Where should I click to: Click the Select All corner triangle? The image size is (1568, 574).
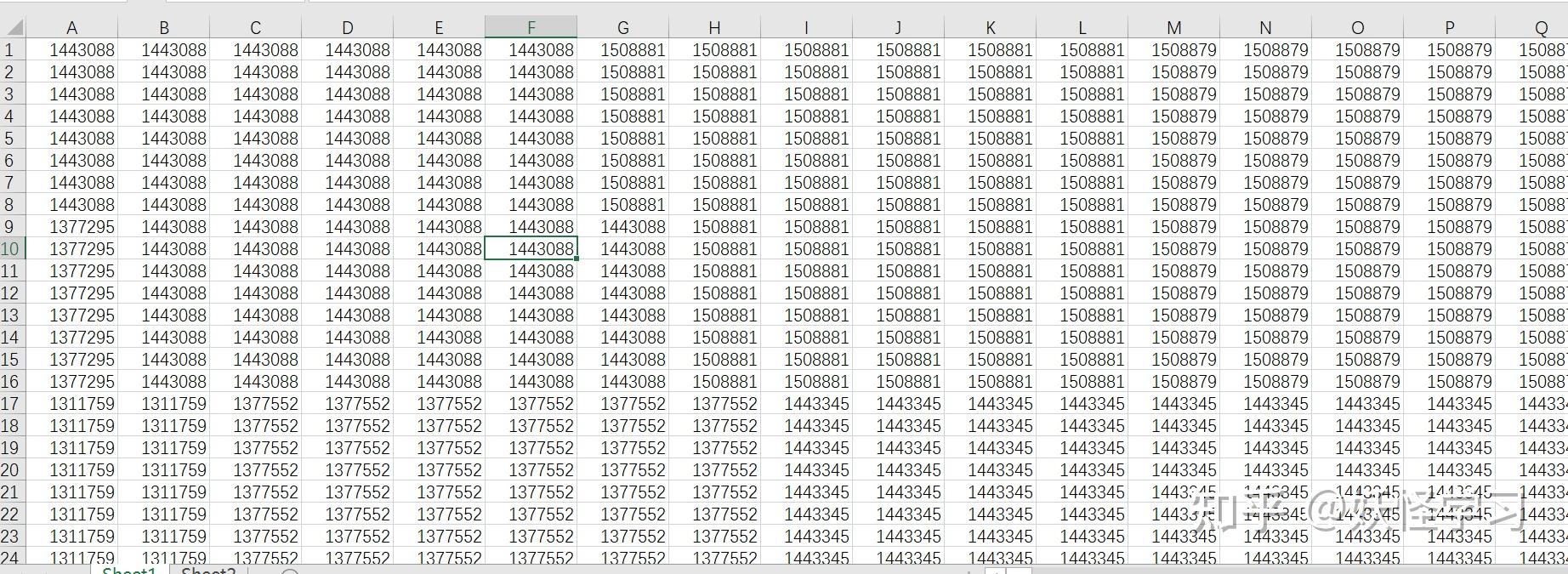click(13, 27)
